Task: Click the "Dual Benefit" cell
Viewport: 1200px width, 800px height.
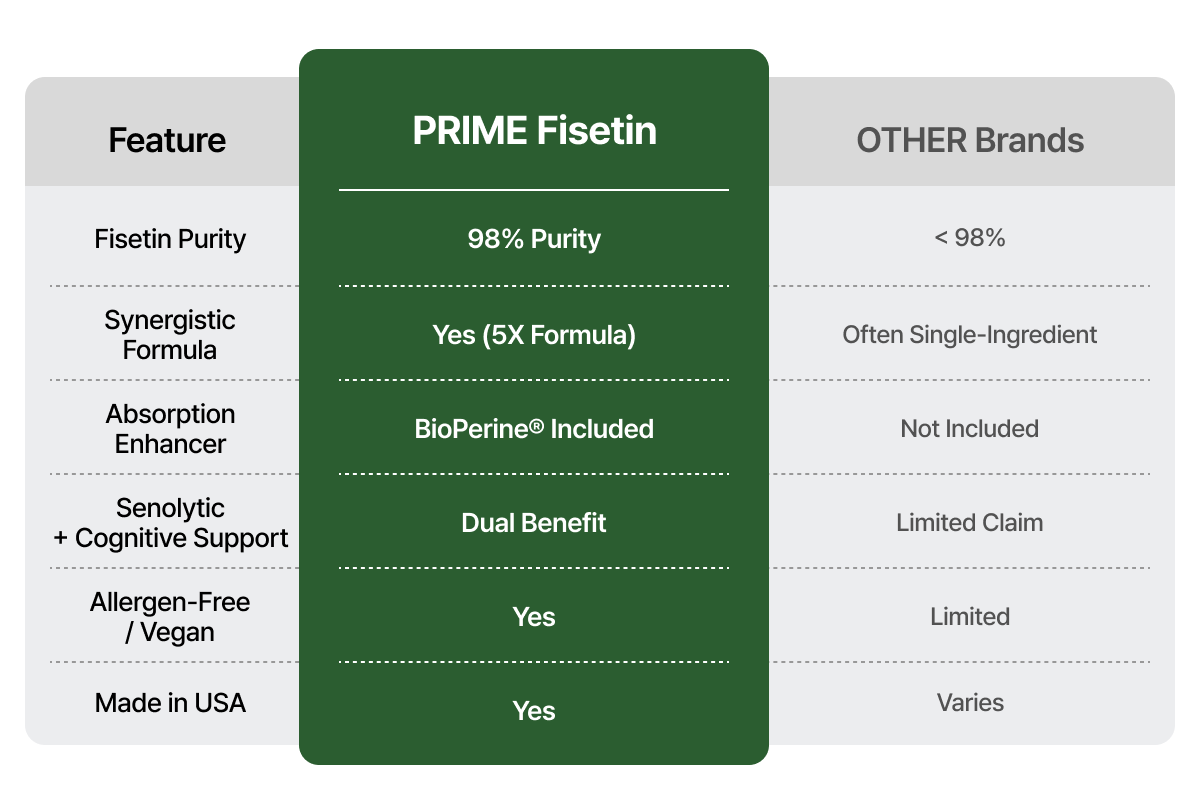Action: click(x=534, y=523)
